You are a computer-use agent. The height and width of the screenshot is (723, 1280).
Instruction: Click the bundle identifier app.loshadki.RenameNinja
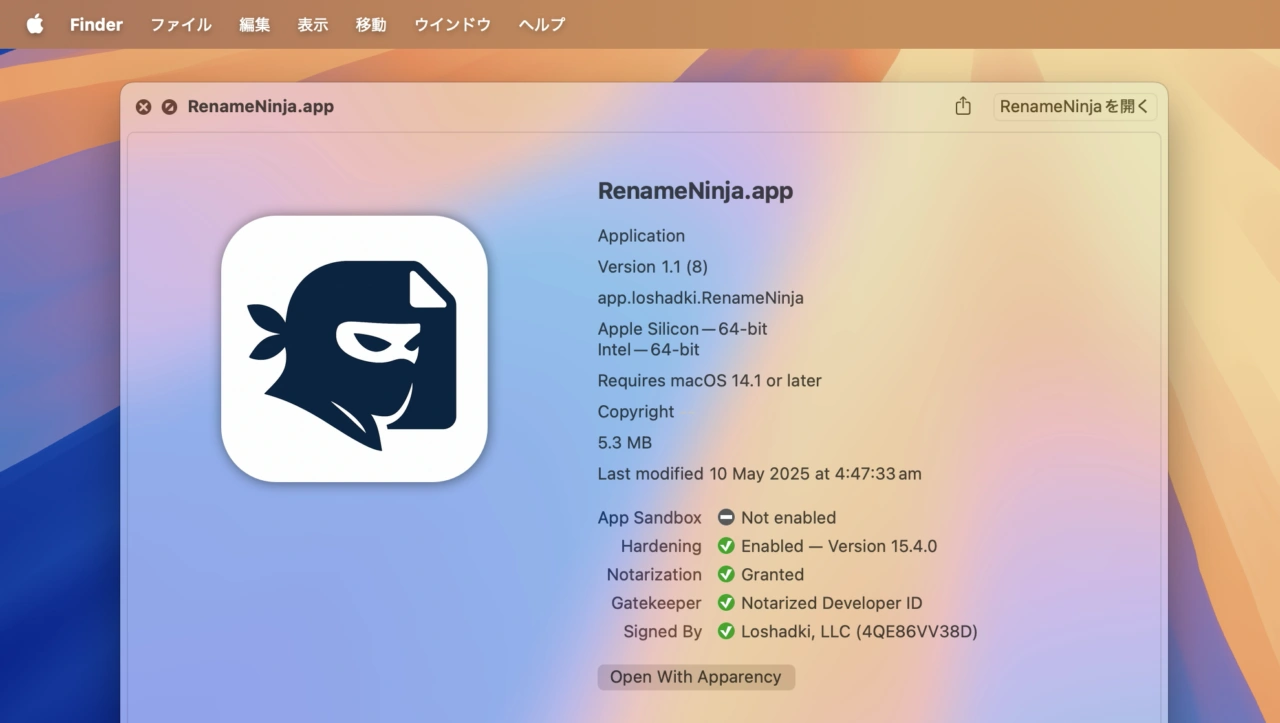pyautogui.click(x=700, y=298)
